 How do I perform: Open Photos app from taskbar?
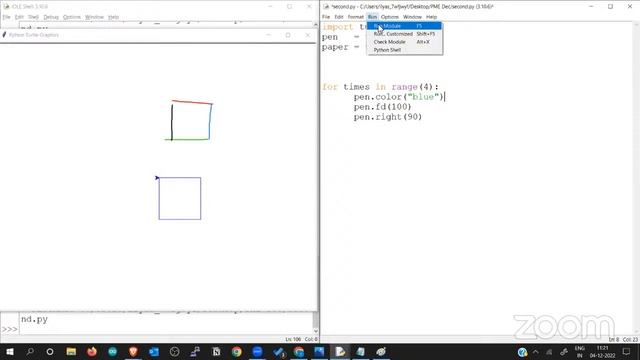[x=319, y=351]
